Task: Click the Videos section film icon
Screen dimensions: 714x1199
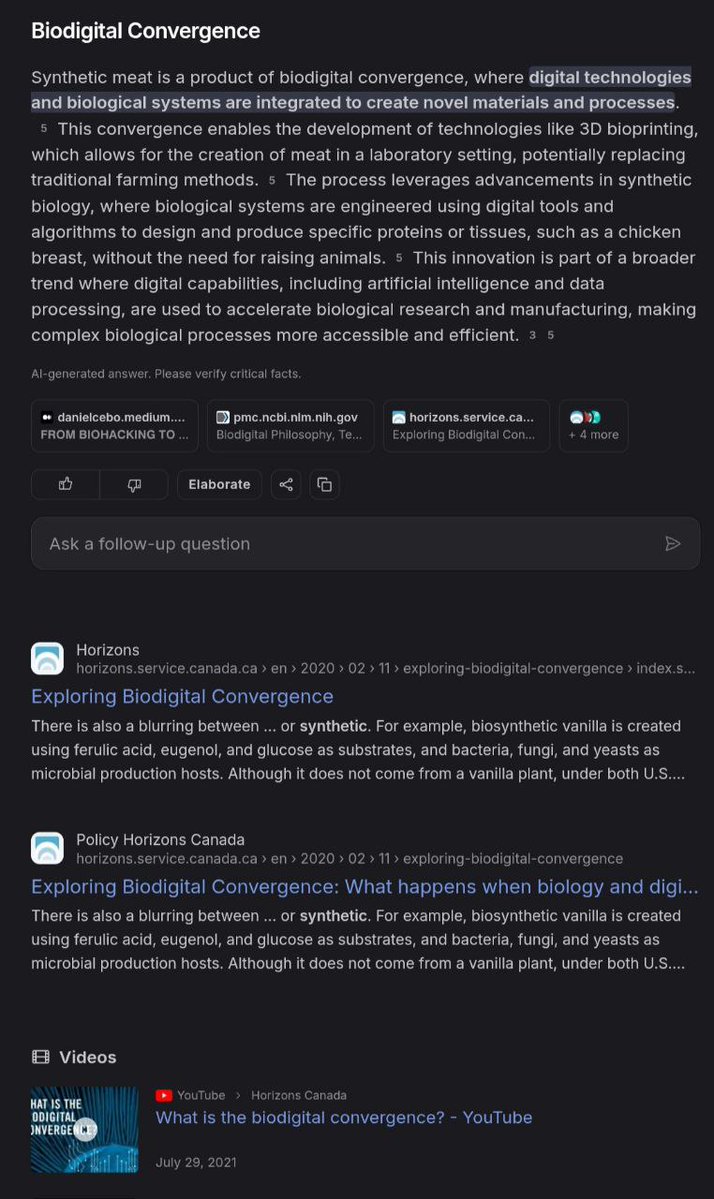Action: click(x=40, y=1057)
